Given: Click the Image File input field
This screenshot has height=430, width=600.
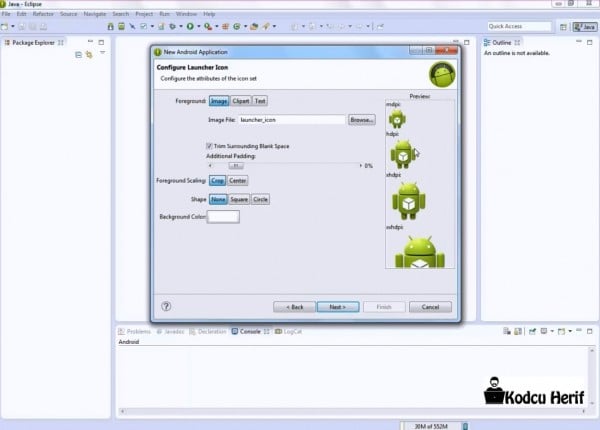Looking at the screenshot, I should click(x=292, y=120).
